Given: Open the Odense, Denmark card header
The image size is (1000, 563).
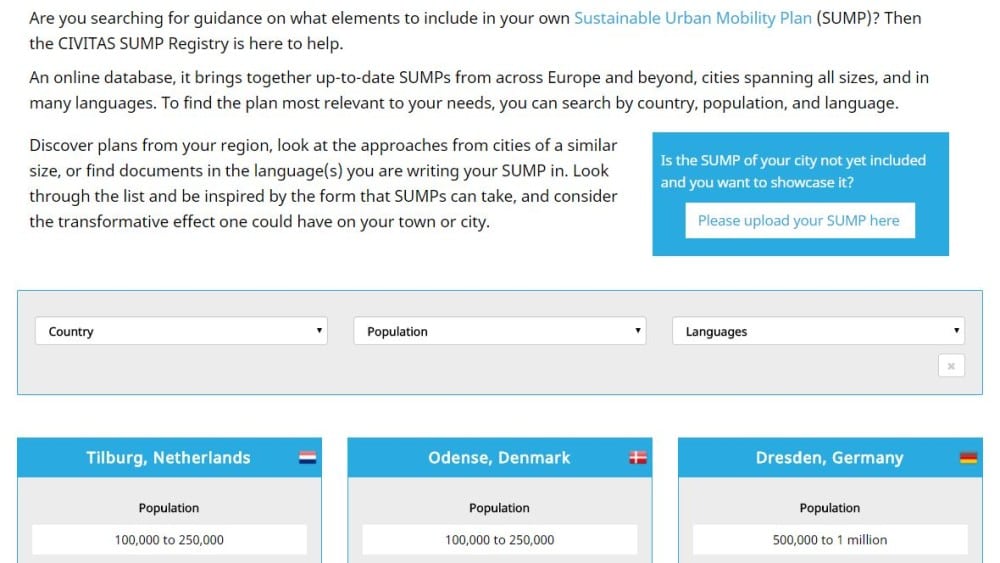Looking at the screenshot, I should tap(499, 458).
